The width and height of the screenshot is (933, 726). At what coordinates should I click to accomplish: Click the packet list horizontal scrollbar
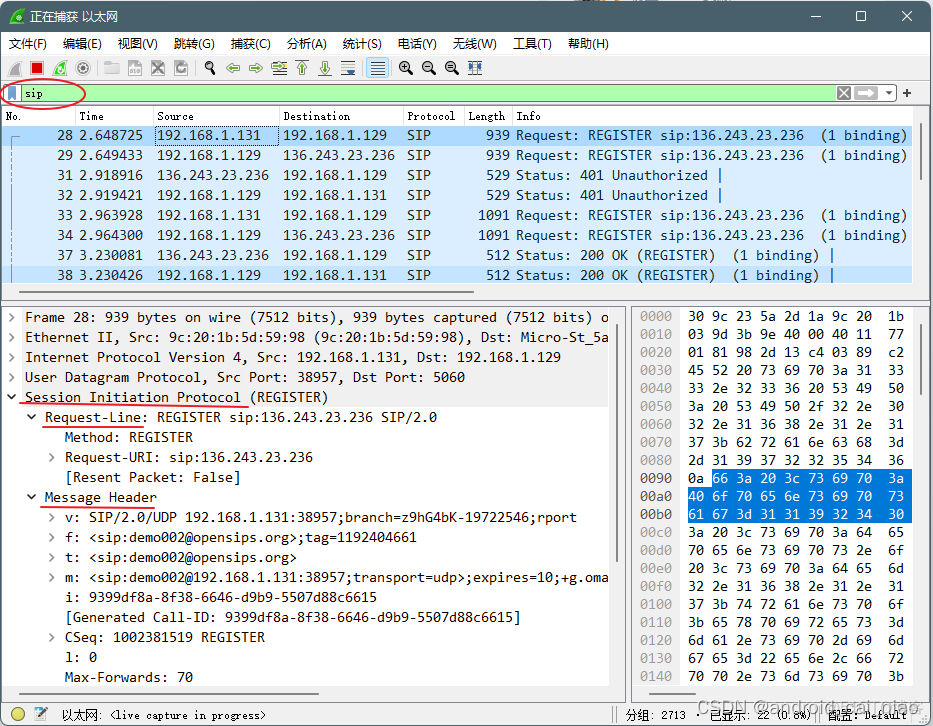point(246,292)
